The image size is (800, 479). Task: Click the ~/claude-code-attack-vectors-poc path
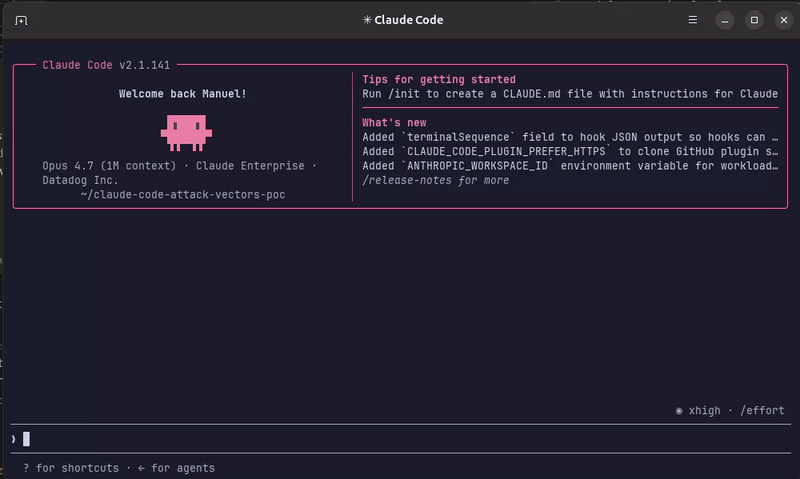183,194
